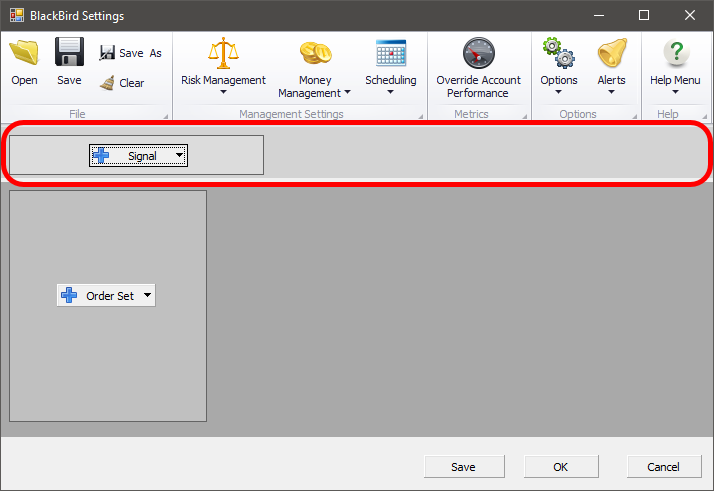Viewport: 714px width, 491px height.
Task: Expand Alerts dropdown arrow
Action: click(612, 92)
